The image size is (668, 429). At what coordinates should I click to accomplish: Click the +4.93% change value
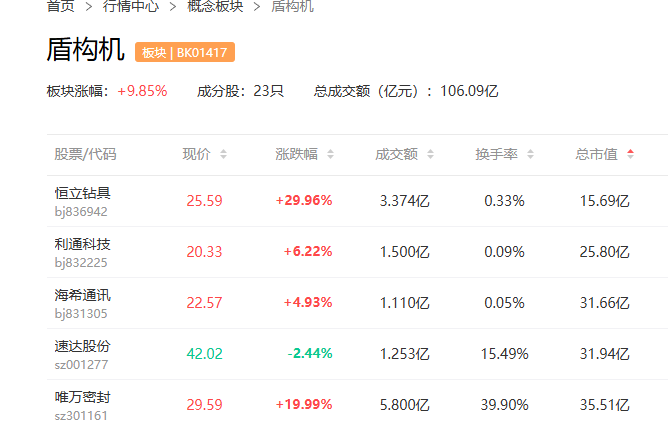(x=308, y=302)
